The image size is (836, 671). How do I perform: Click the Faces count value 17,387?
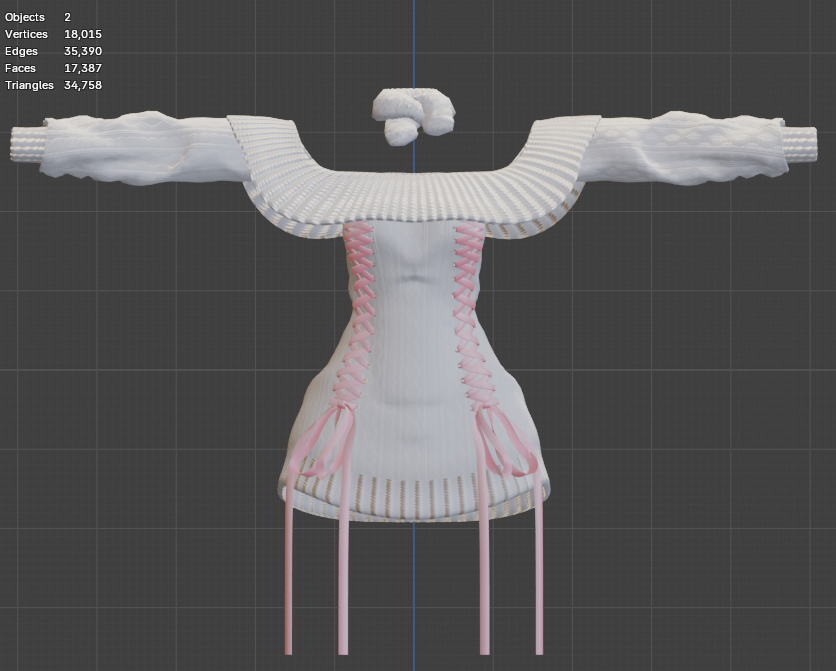tap(83, 68)
